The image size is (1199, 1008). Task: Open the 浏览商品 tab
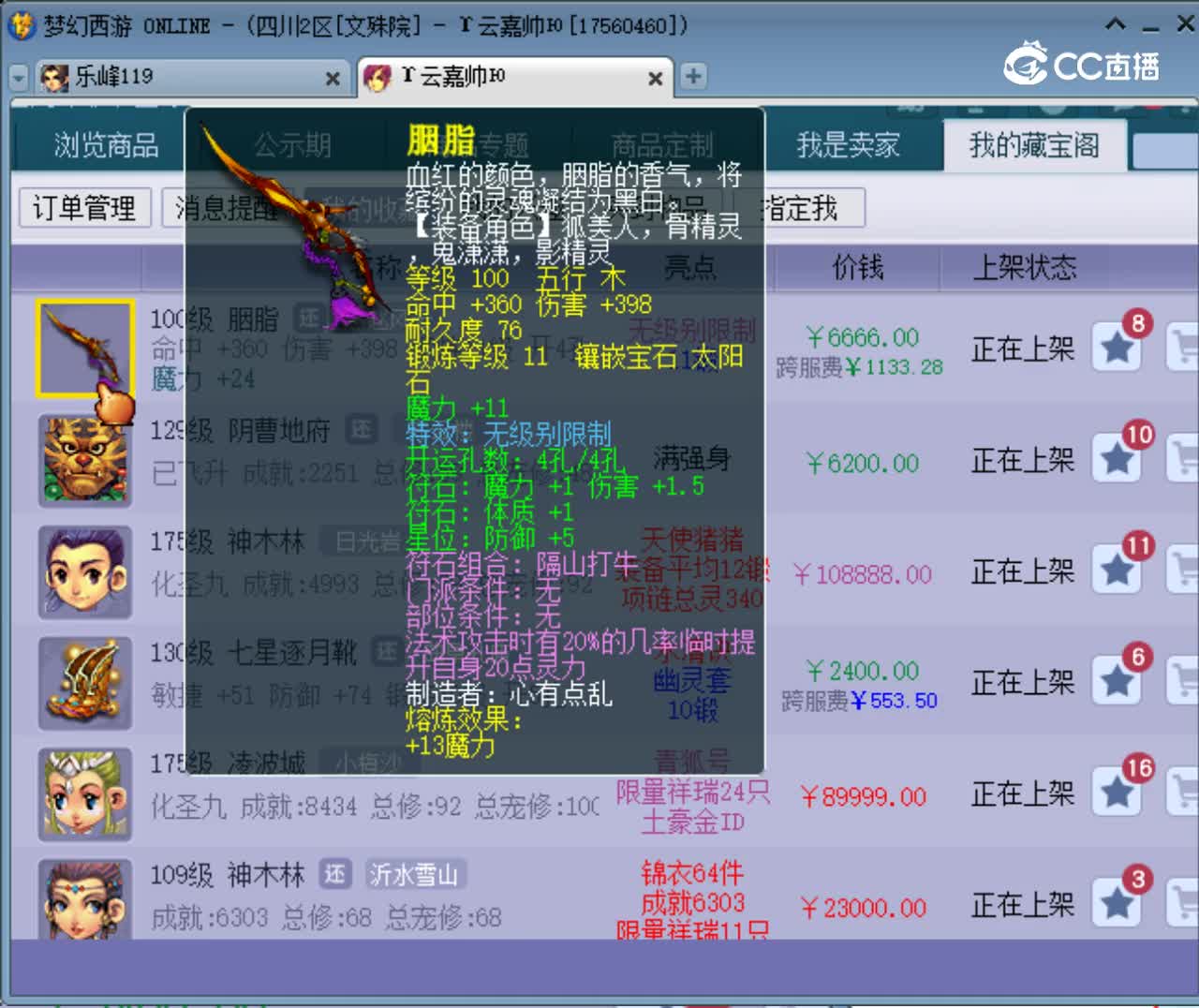pos(106,145)
